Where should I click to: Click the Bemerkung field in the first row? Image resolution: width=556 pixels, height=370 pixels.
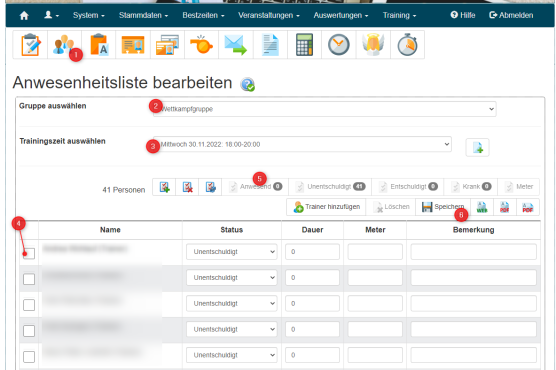[x=473, y=252]
